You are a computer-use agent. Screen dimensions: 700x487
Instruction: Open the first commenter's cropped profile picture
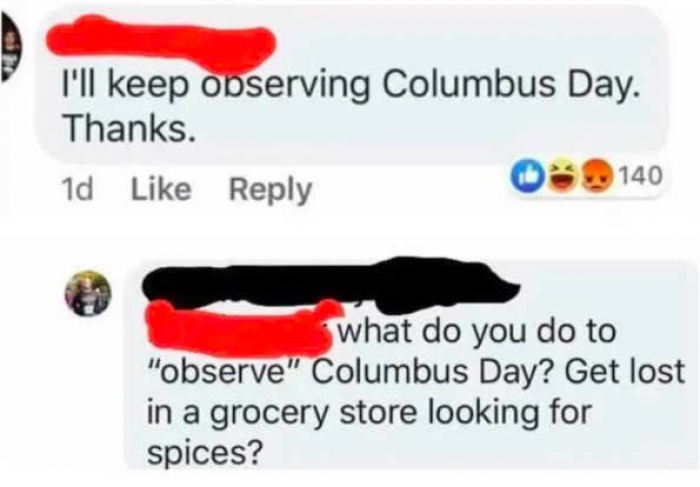10,46
